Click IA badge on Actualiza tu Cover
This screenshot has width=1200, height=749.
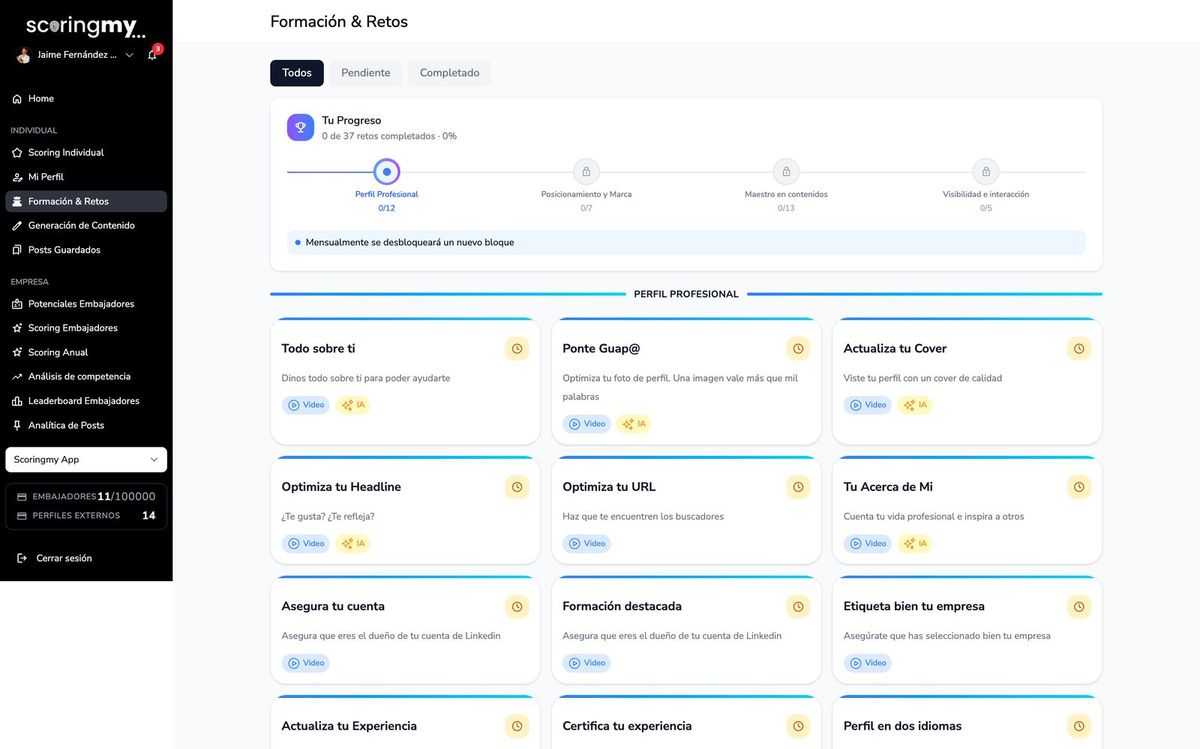(915, 405)
